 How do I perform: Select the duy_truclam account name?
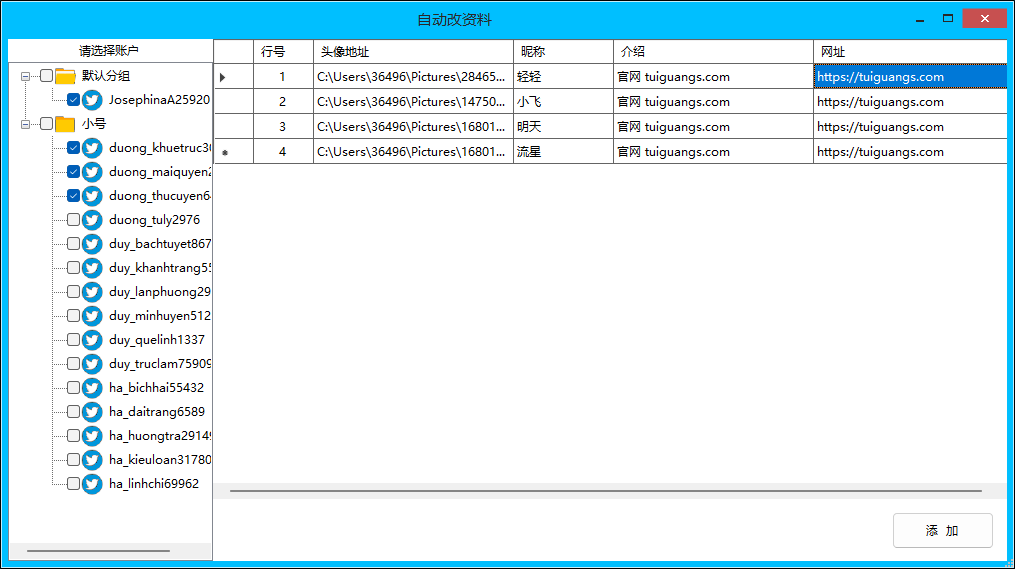(160, 364)
